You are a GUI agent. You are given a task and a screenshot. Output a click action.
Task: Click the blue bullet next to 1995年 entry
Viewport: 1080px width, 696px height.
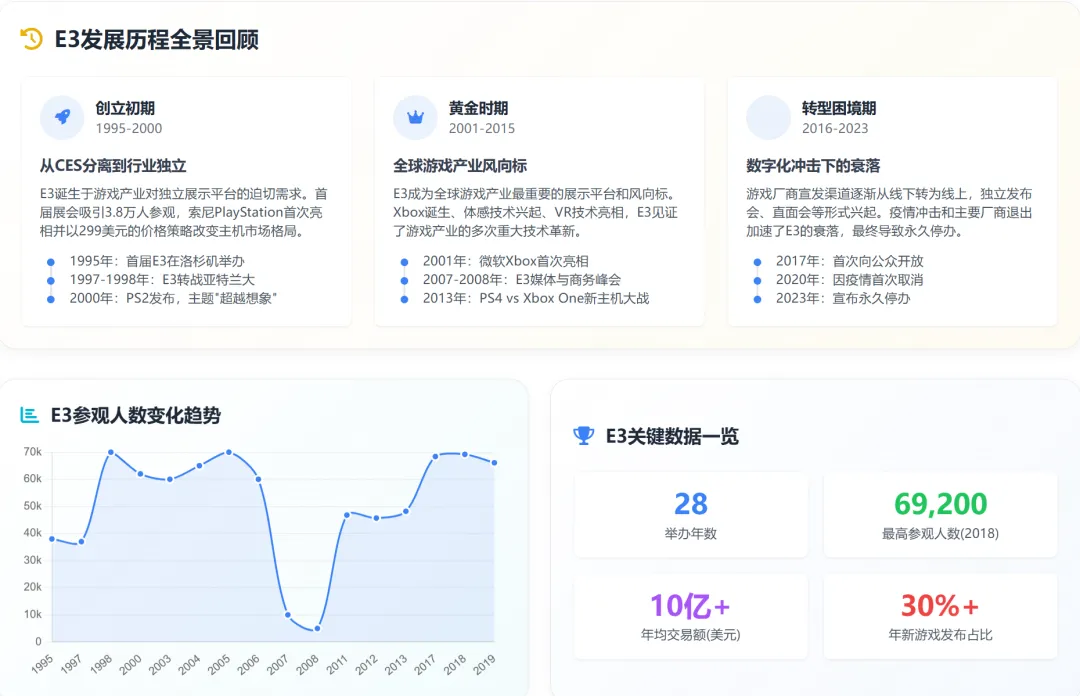[50, 262]
